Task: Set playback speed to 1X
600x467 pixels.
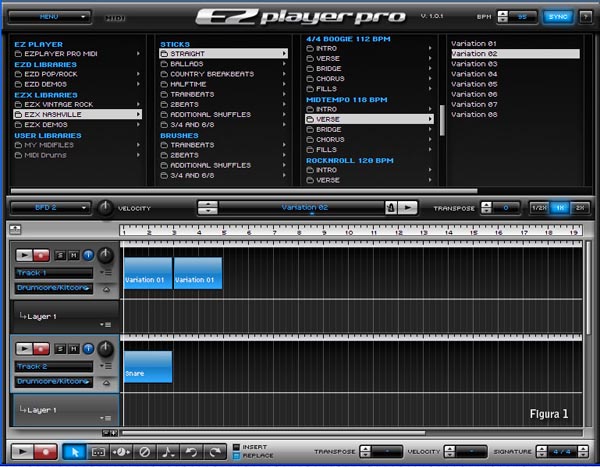Action: [560, 208]
